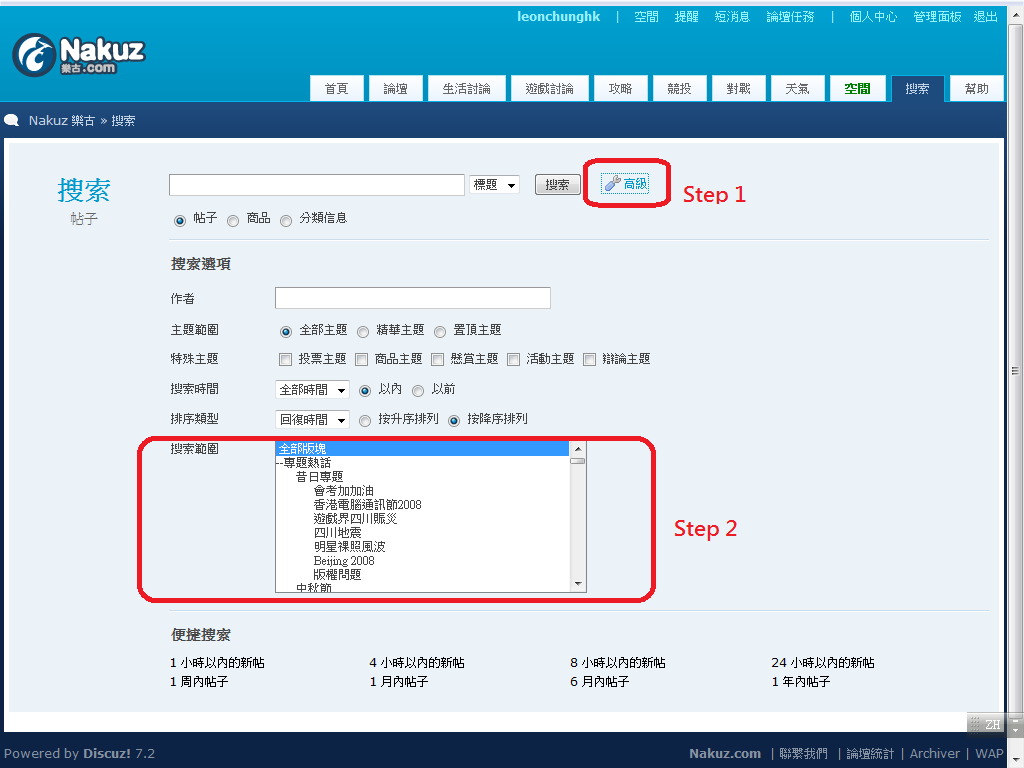The image size is (1024, 768).
Task: Click the ZH language bar indicator
Action: (984, 724)
